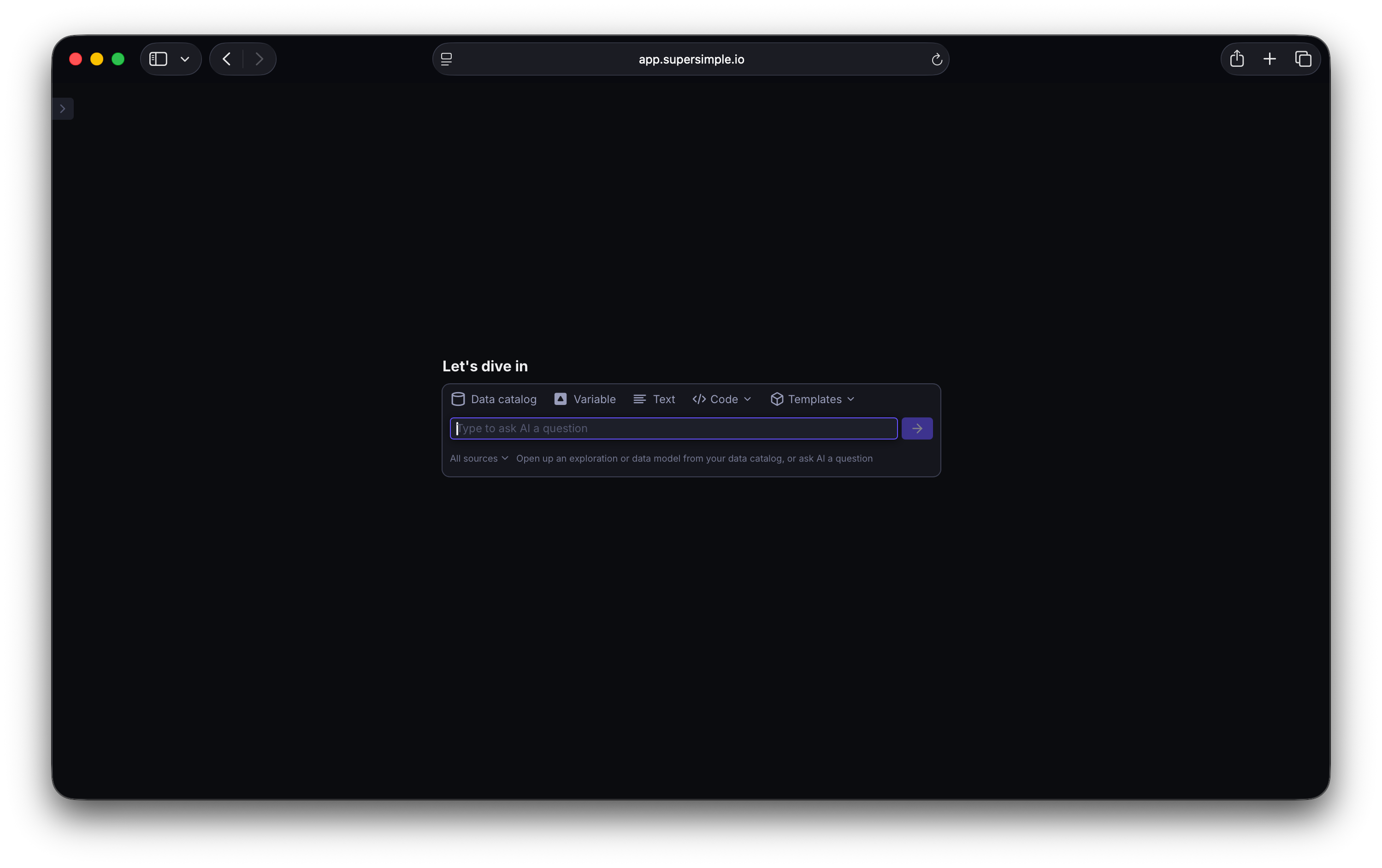Select the Variable label
The image size is (1382, 868).
pyautogui.click(x=594, y=399)
